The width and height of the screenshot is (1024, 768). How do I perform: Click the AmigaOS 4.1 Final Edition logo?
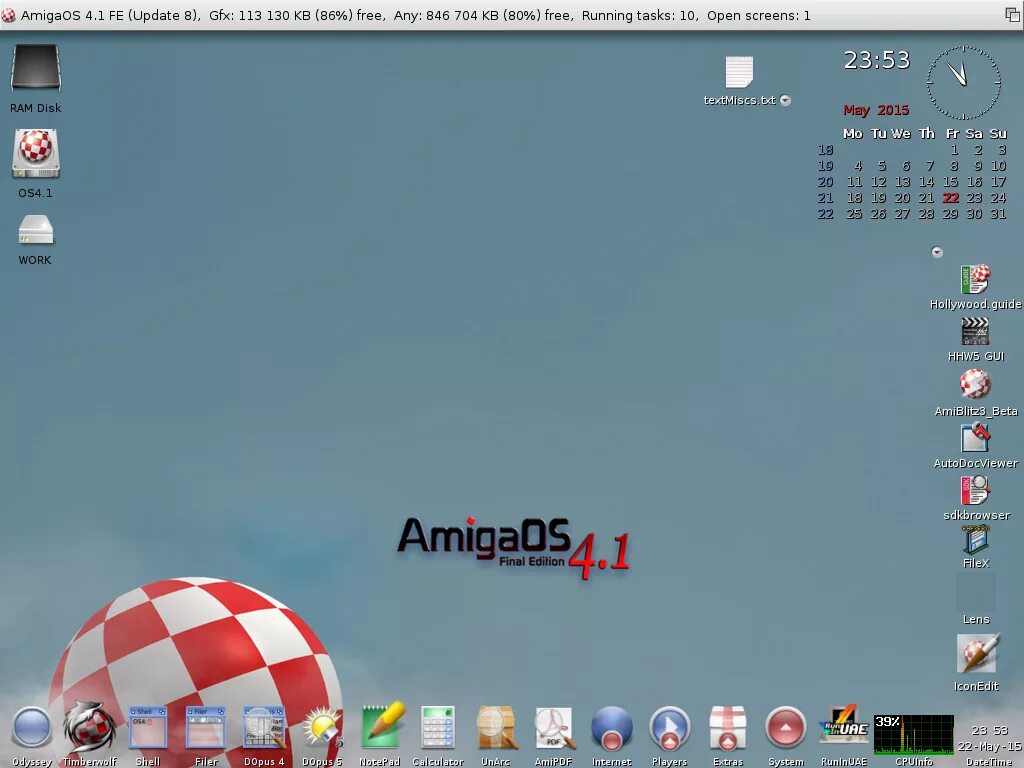coord(514,547)
